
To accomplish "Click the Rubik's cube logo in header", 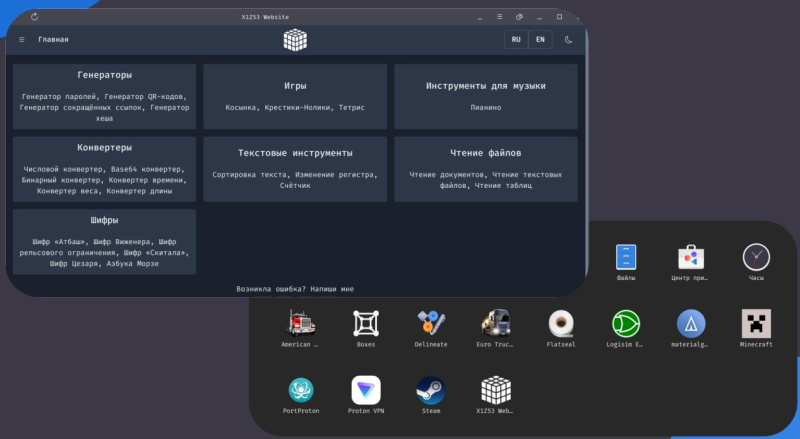I will pos(295,40).
